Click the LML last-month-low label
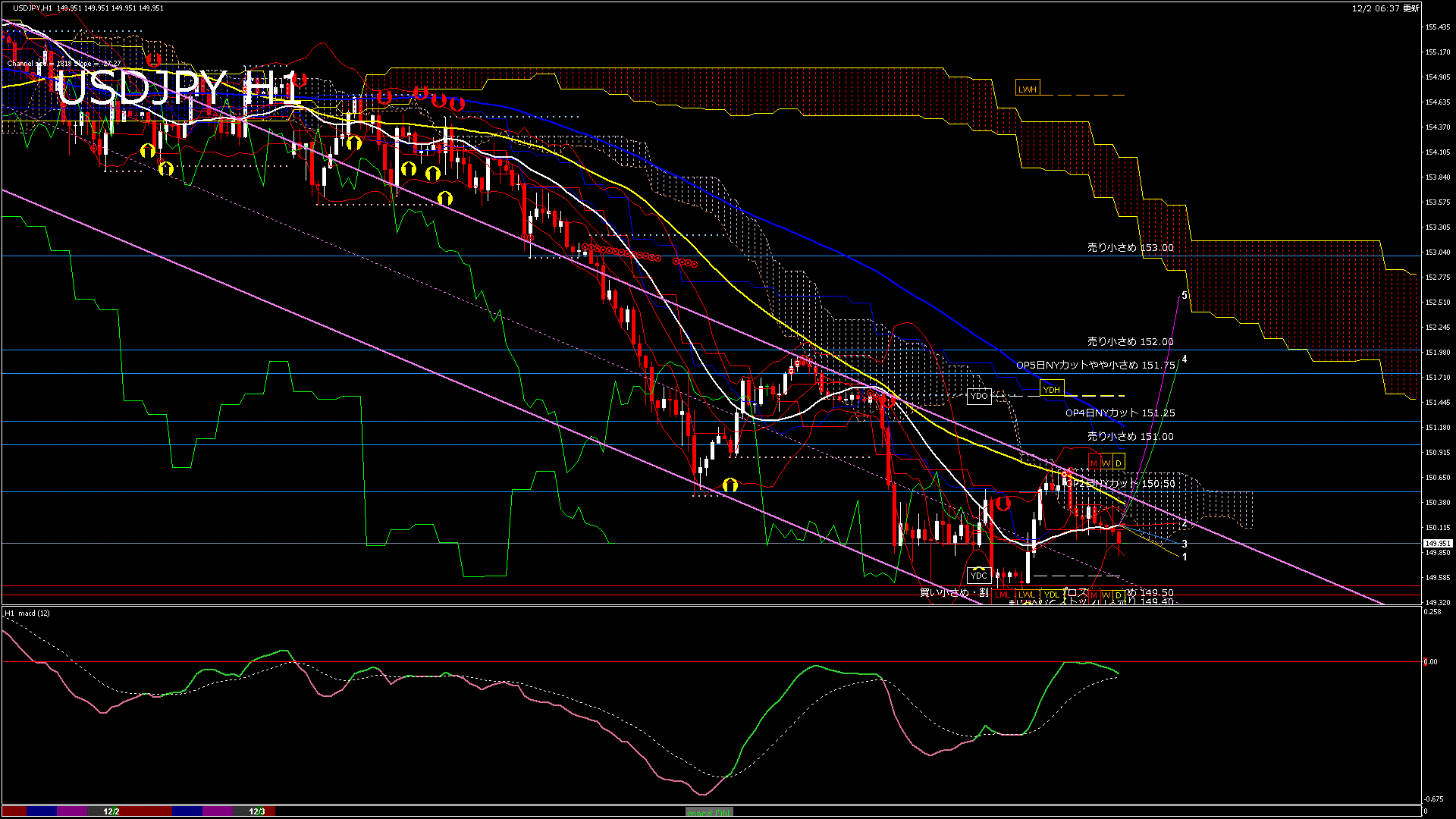Screen dimensions: 1456x819 1003,595
